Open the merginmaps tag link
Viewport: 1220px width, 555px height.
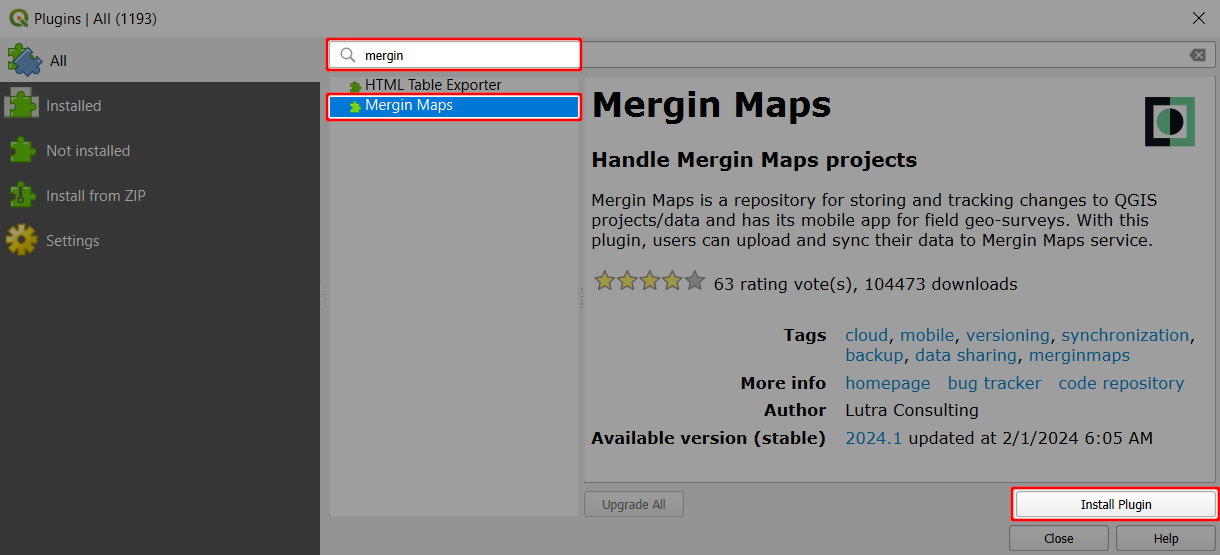pos(1079,355)
